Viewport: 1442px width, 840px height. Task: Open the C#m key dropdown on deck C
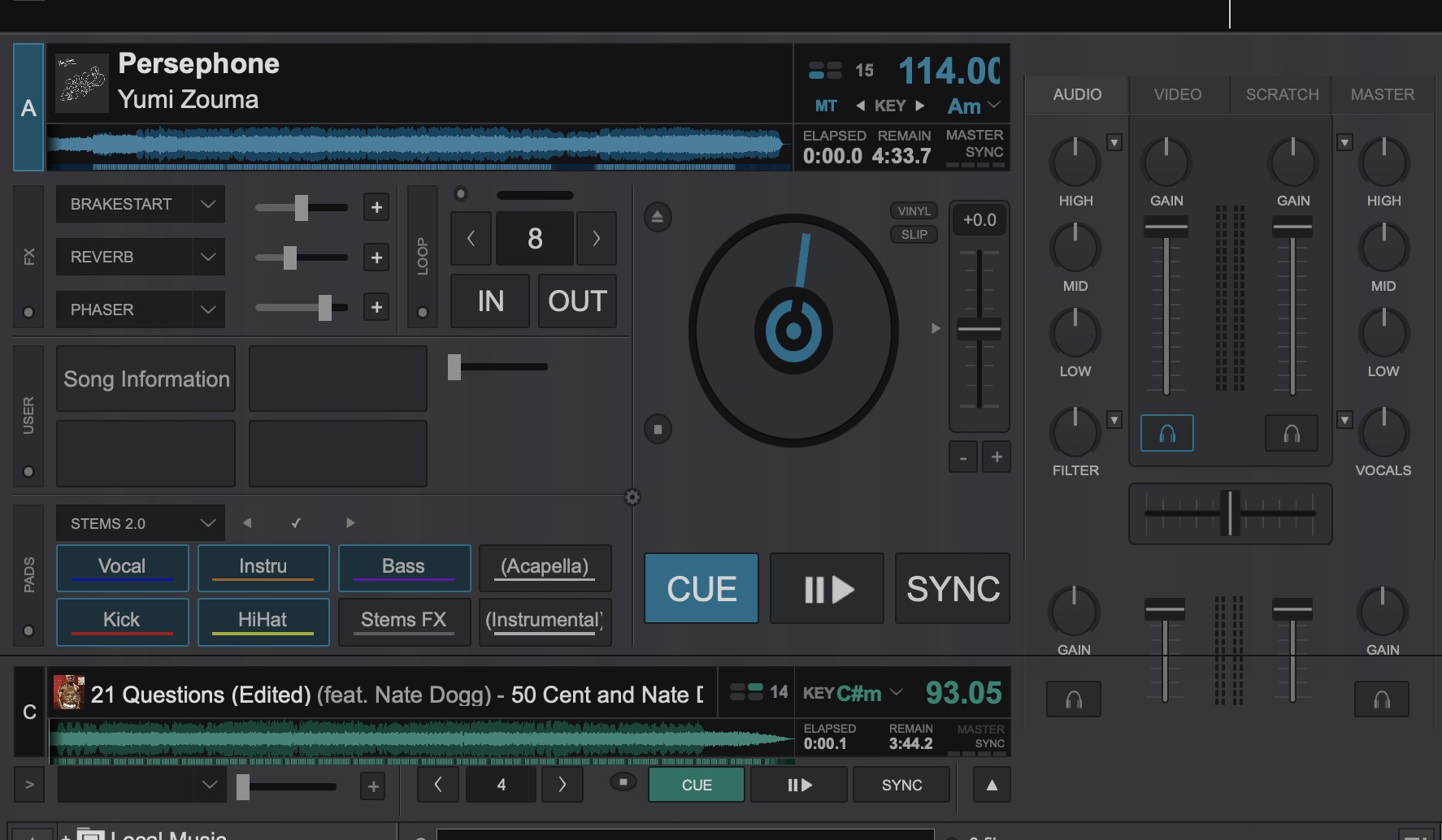[869, 693]
